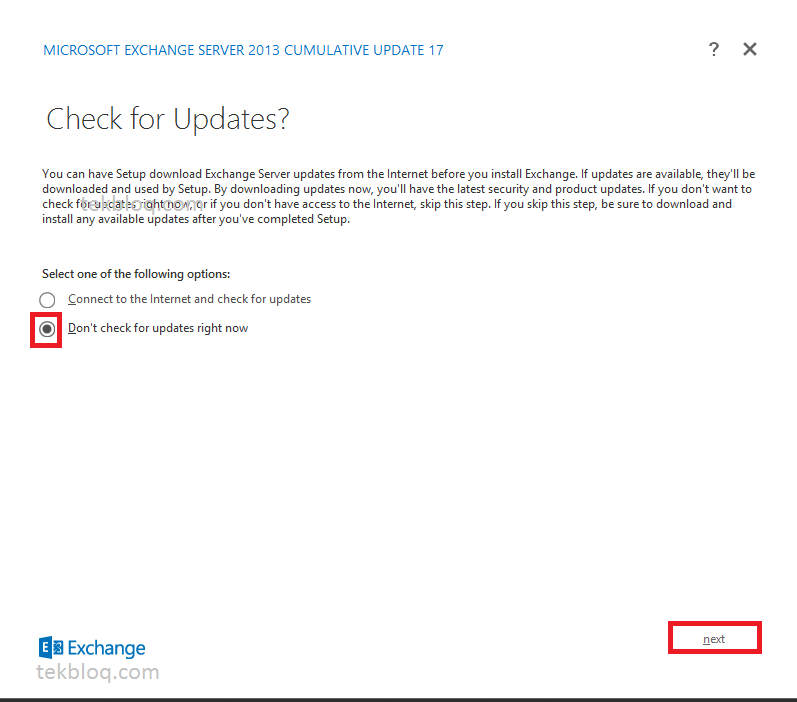Select Connect to the Internet and check for updates
Screen dimensions: 797x702
tap(47, 300)
